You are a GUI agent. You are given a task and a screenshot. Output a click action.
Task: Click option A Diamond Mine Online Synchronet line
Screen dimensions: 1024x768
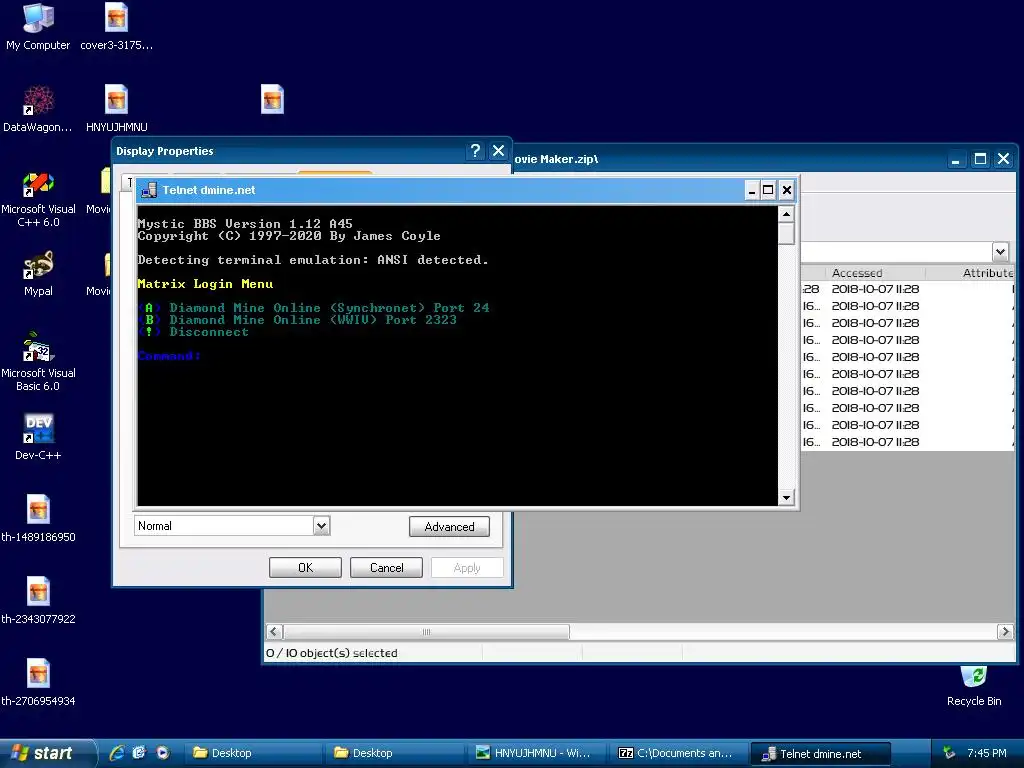(x=313, y=308)
